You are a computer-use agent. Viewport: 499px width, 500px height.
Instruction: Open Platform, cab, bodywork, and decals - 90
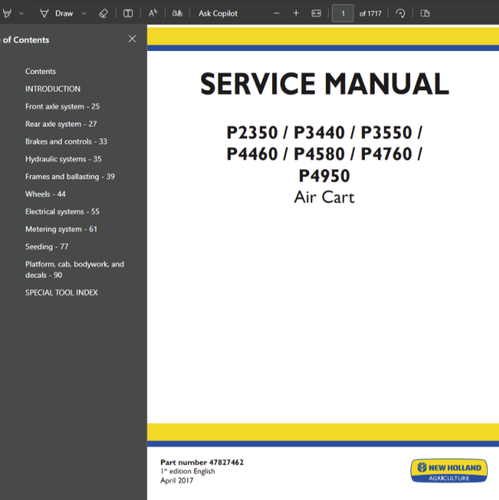[75, 270]
